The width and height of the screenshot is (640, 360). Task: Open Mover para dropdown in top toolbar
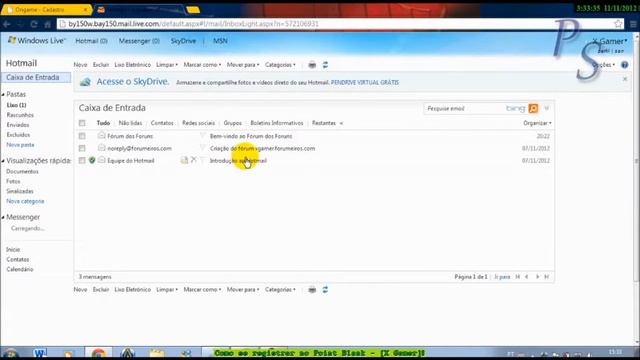point(243,65)
